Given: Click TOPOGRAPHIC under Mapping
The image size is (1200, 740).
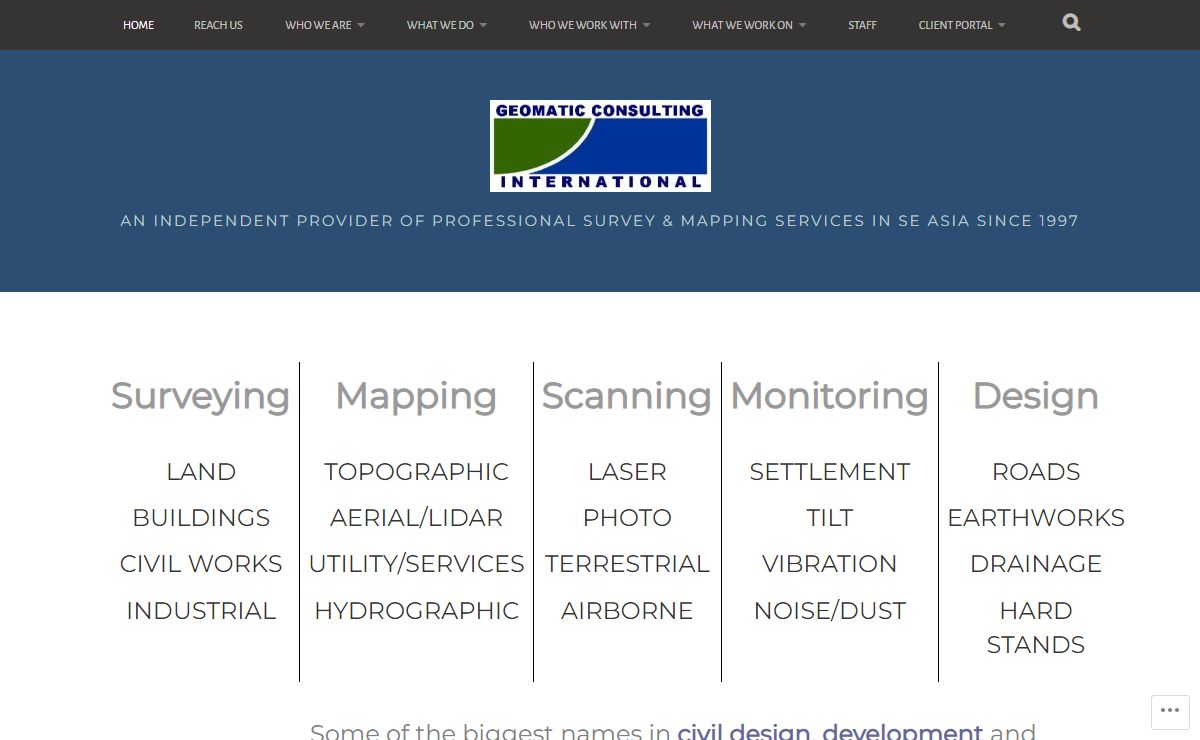Looking at the screenshot, I should 416,472.
